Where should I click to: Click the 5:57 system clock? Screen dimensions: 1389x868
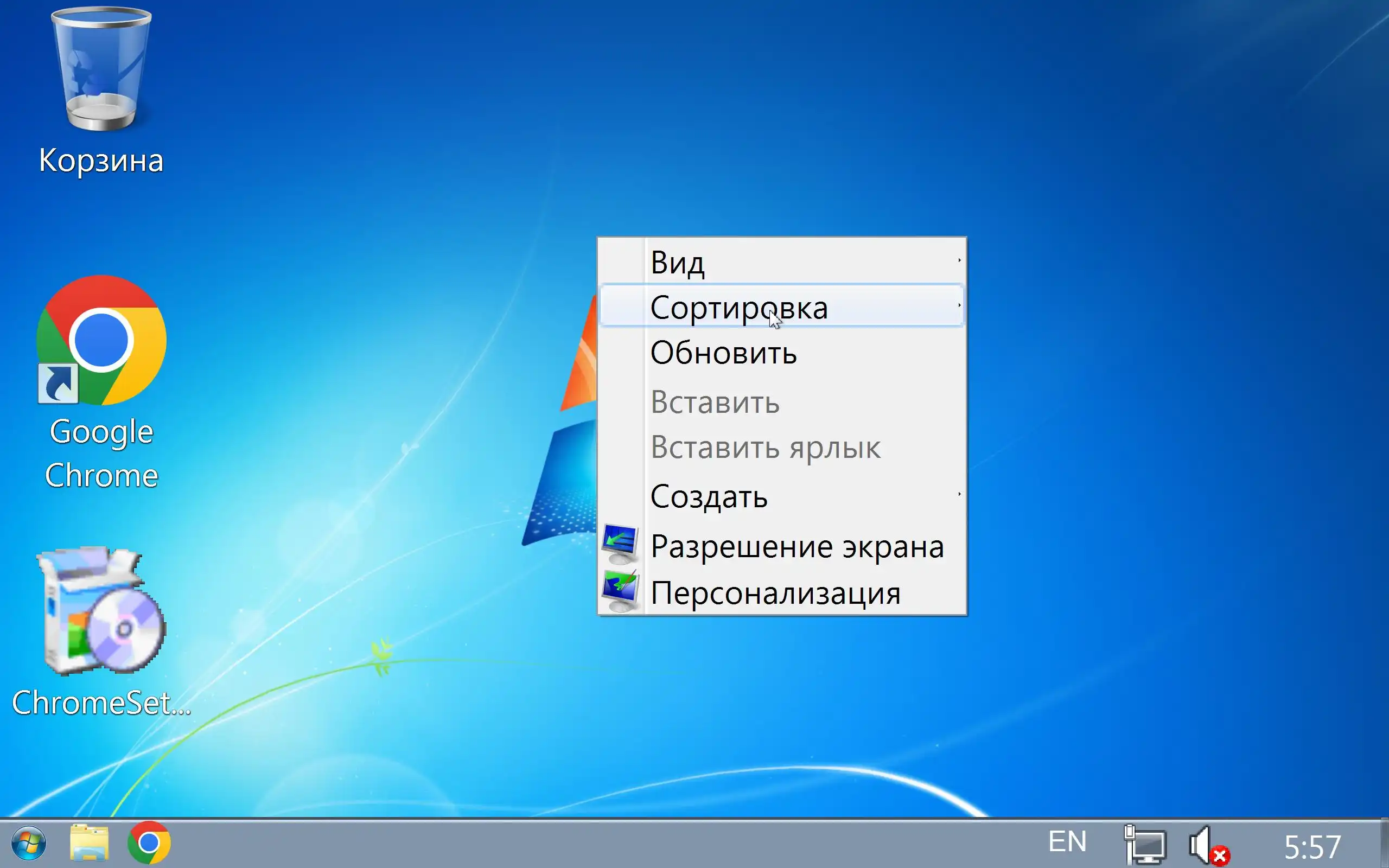(x=1312, y=846)
